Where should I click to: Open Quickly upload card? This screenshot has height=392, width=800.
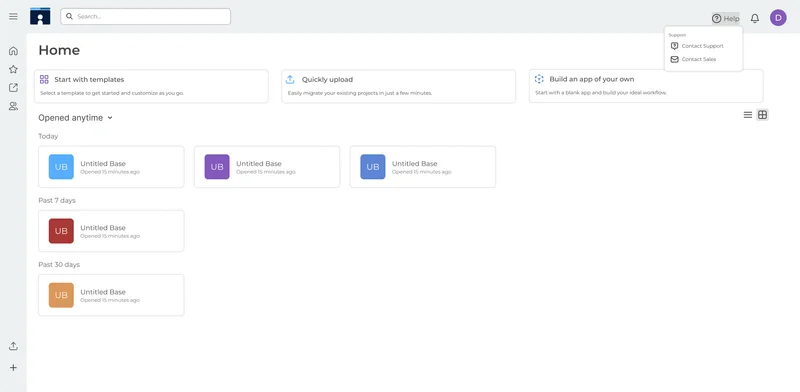[x=398, y=86]
